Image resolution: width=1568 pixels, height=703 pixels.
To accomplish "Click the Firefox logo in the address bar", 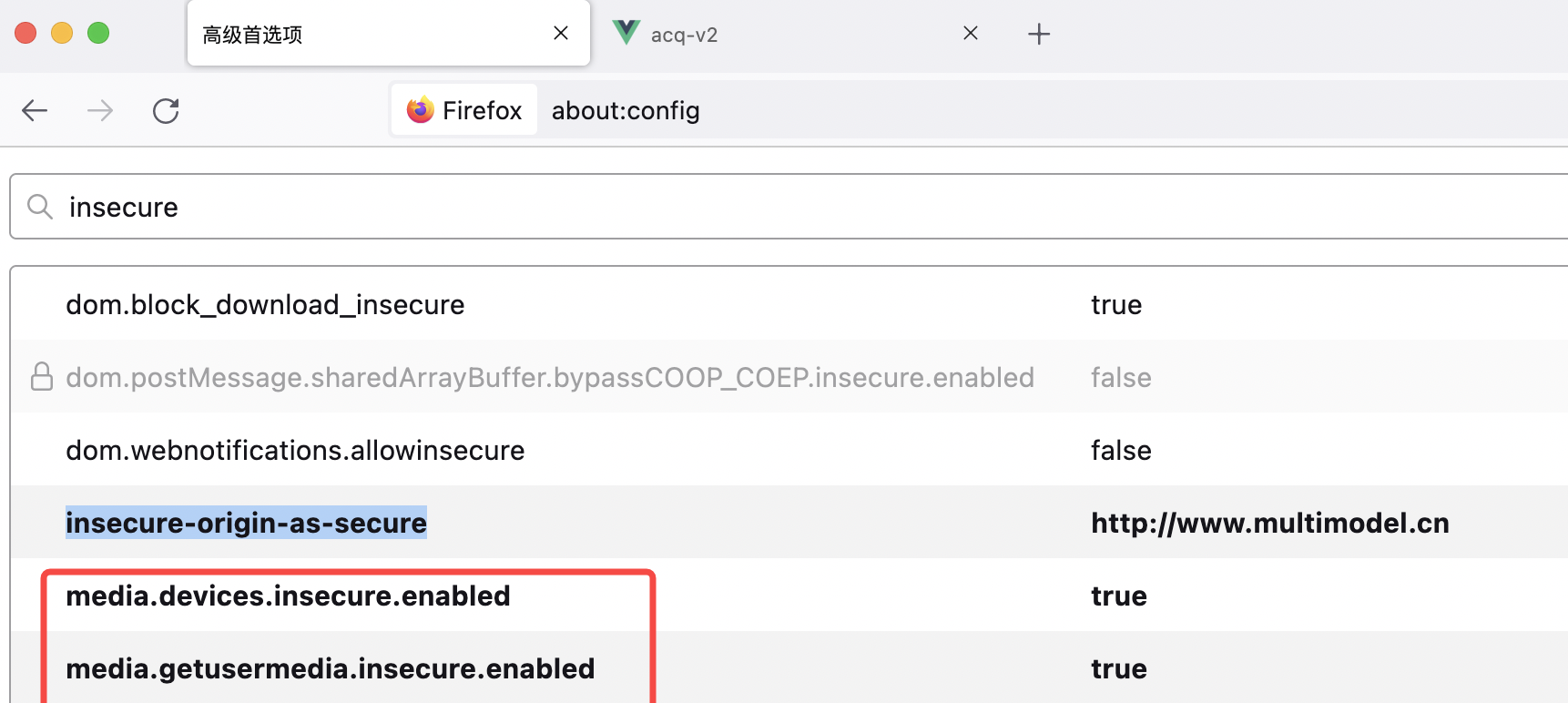I will pyautogui.click(x=420, y=109).
